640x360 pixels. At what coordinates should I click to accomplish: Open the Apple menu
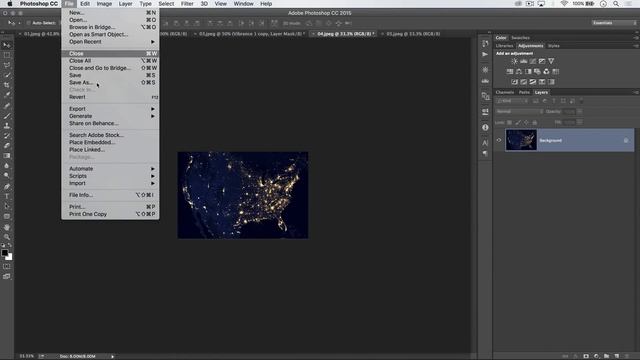[x=9, y=4]
